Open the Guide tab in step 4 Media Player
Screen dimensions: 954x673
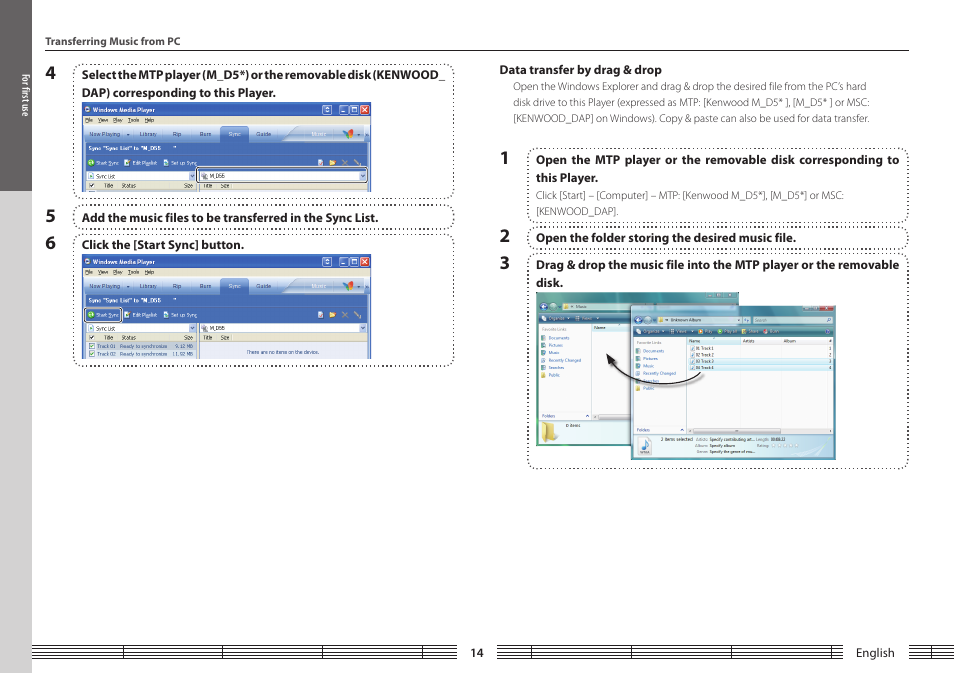coord(263,134)
